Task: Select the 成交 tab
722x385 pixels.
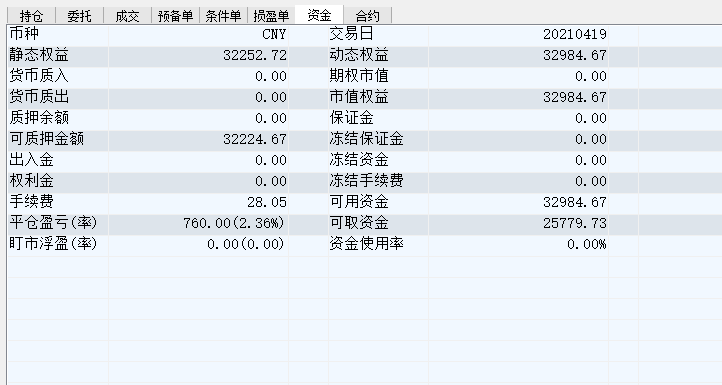Action: [x=127, y=16]
